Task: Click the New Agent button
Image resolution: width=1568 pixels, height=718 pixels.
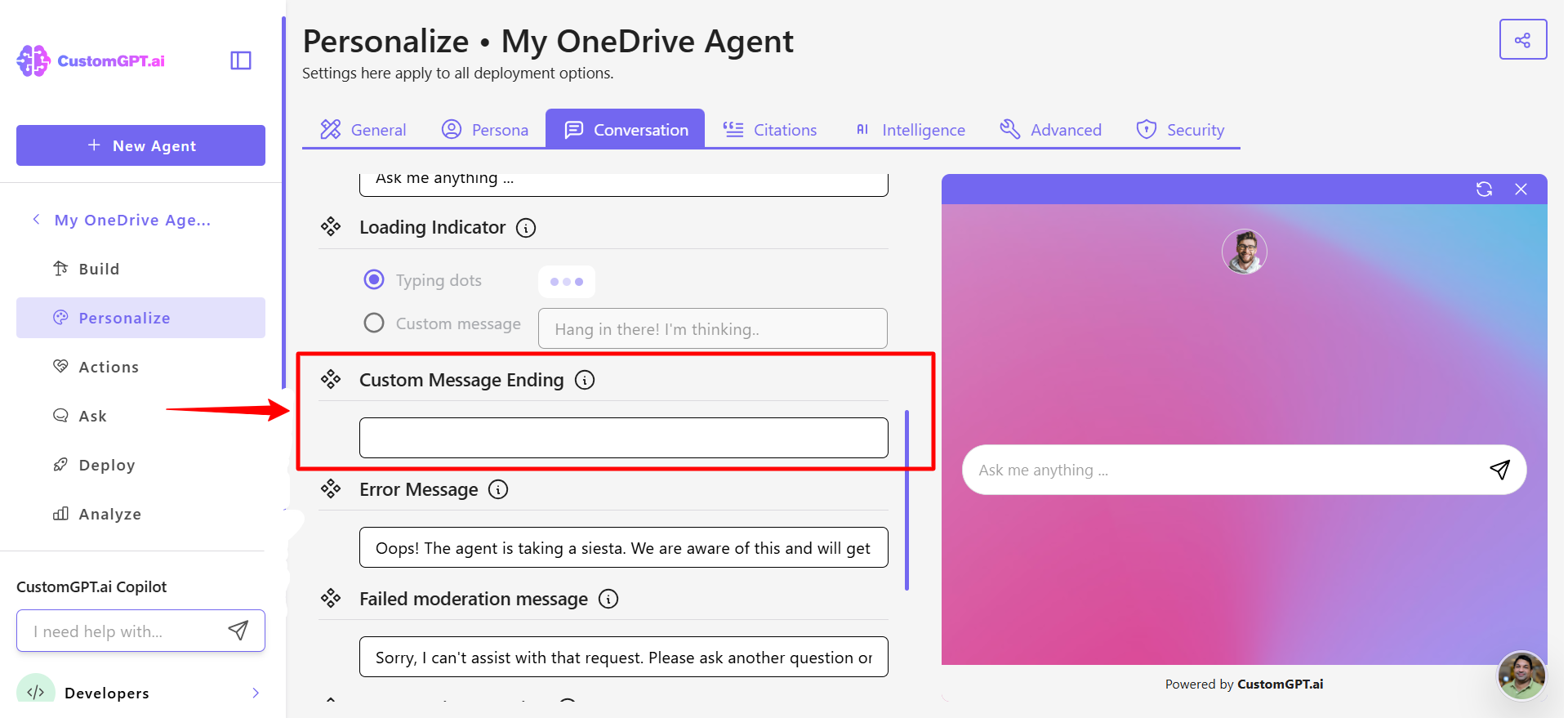Action: pos(140,145)
